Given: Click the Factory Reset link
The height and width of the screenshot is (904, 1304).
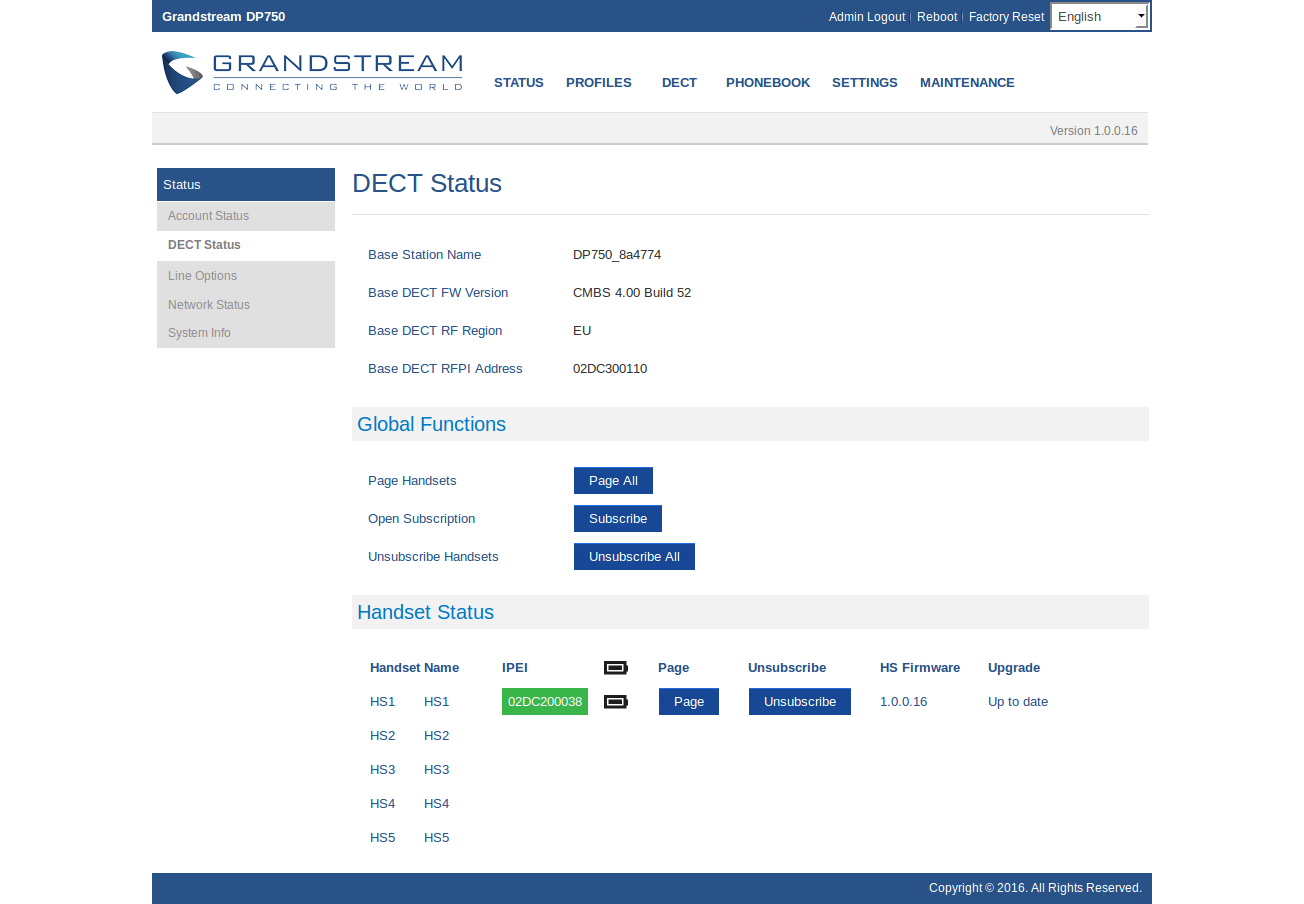Looking at the screenshot, I should (1006, 17).
